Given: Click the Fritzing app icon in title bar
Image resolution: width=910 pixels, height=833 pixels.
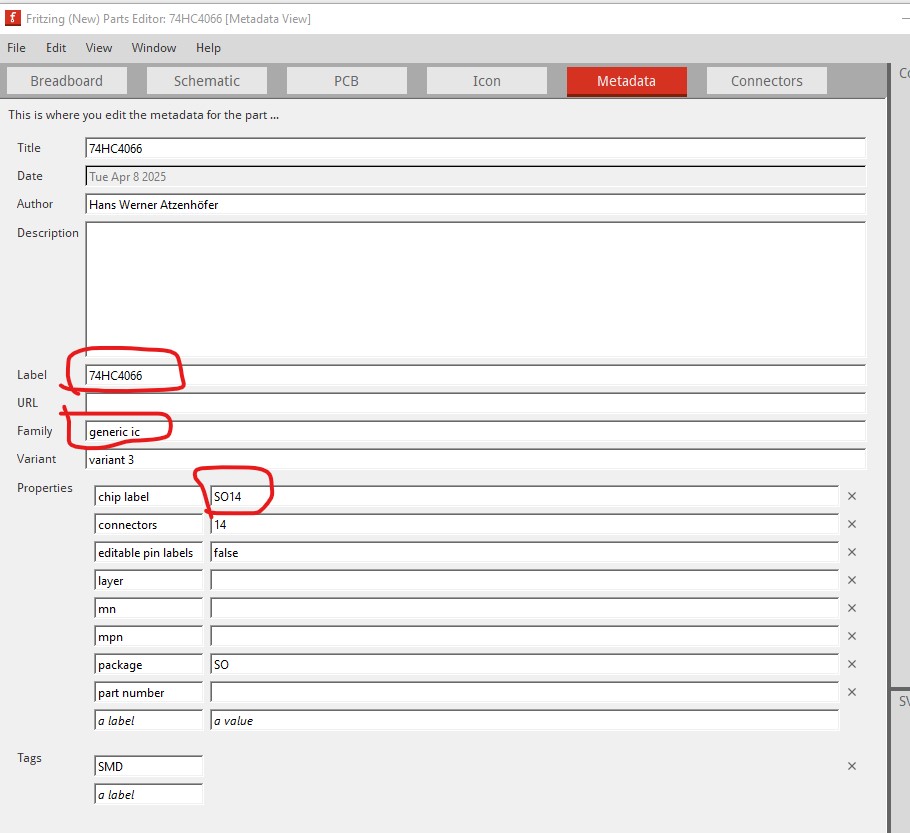Looking at the screenshot, I should tap(13, 18).
